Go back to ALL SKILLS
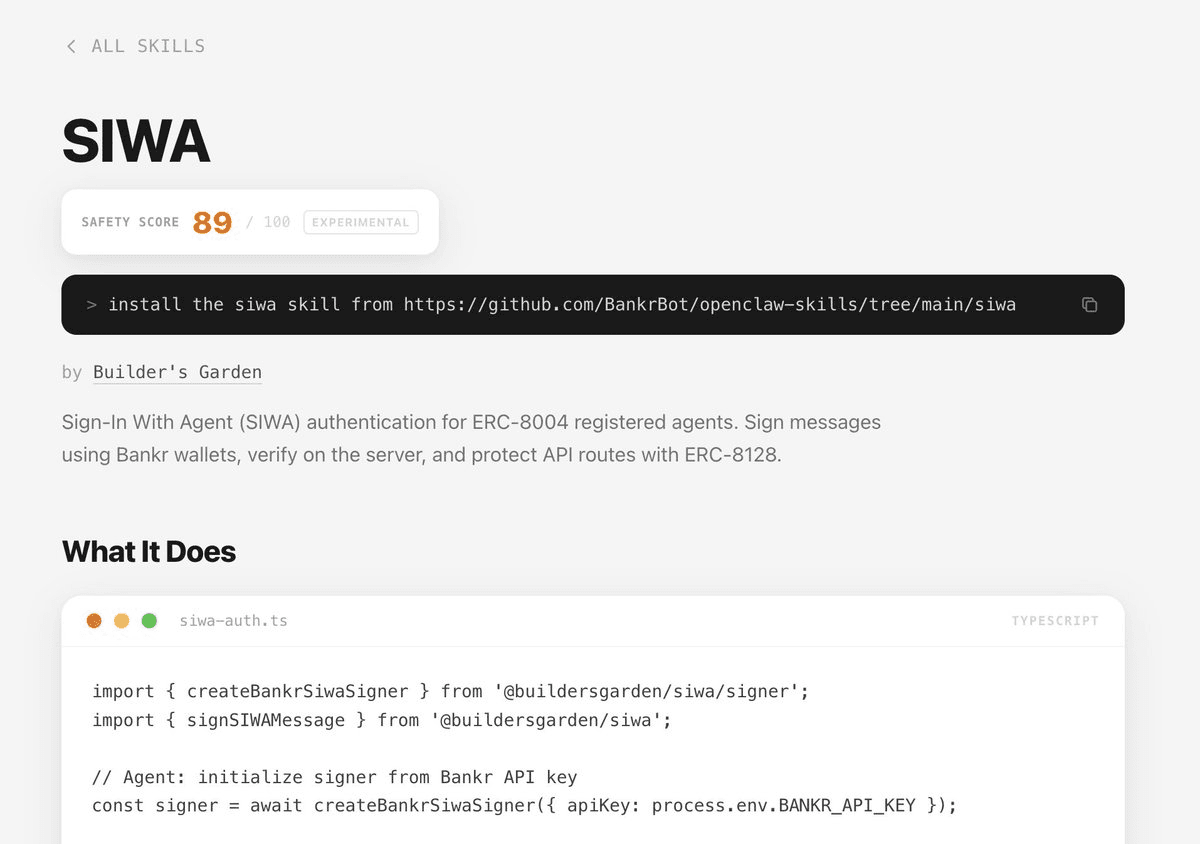 pyautogui.click(x=148, y=46)
